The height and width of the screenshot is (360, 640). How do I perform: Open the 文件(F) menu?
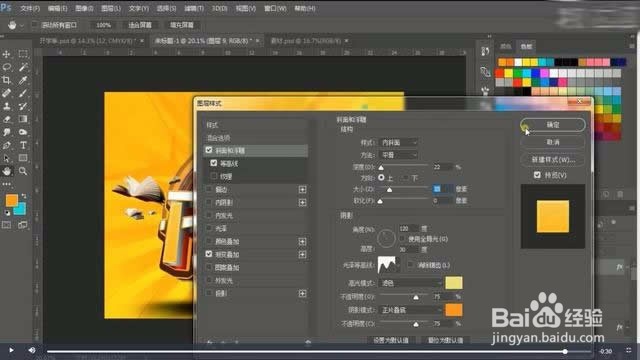click(30, 9)
